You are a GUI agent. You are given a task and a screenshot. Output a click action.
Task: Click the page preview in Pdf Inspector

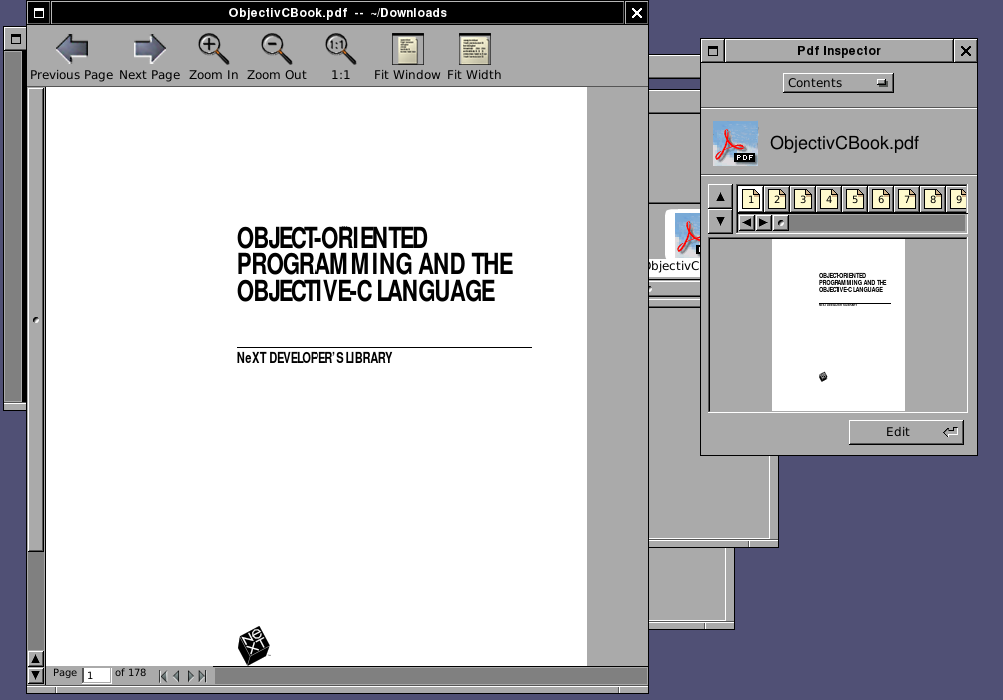tap(838, 325)
